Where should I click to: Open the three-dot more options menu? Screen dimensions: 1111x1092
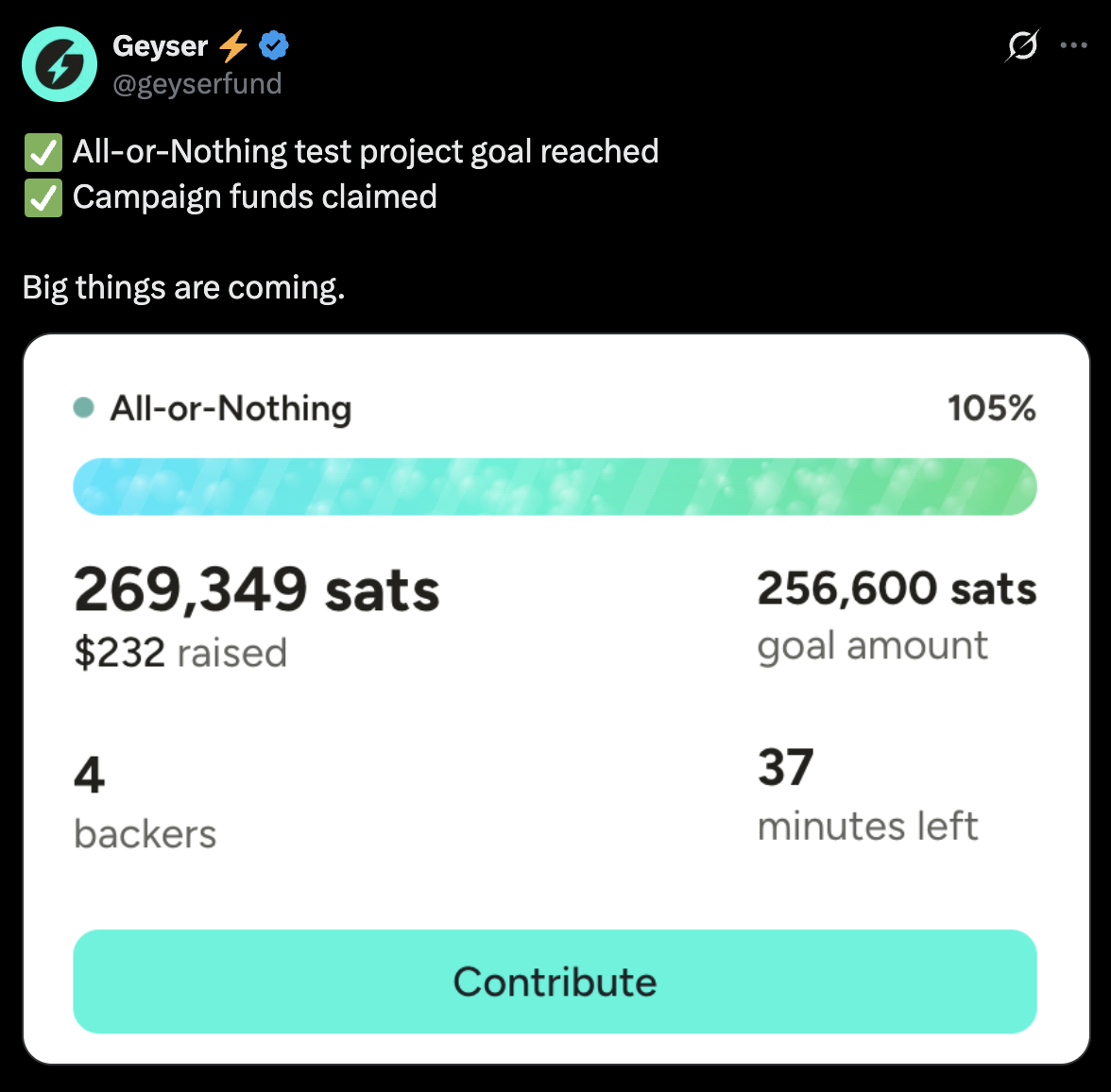tap(1074, 45)
